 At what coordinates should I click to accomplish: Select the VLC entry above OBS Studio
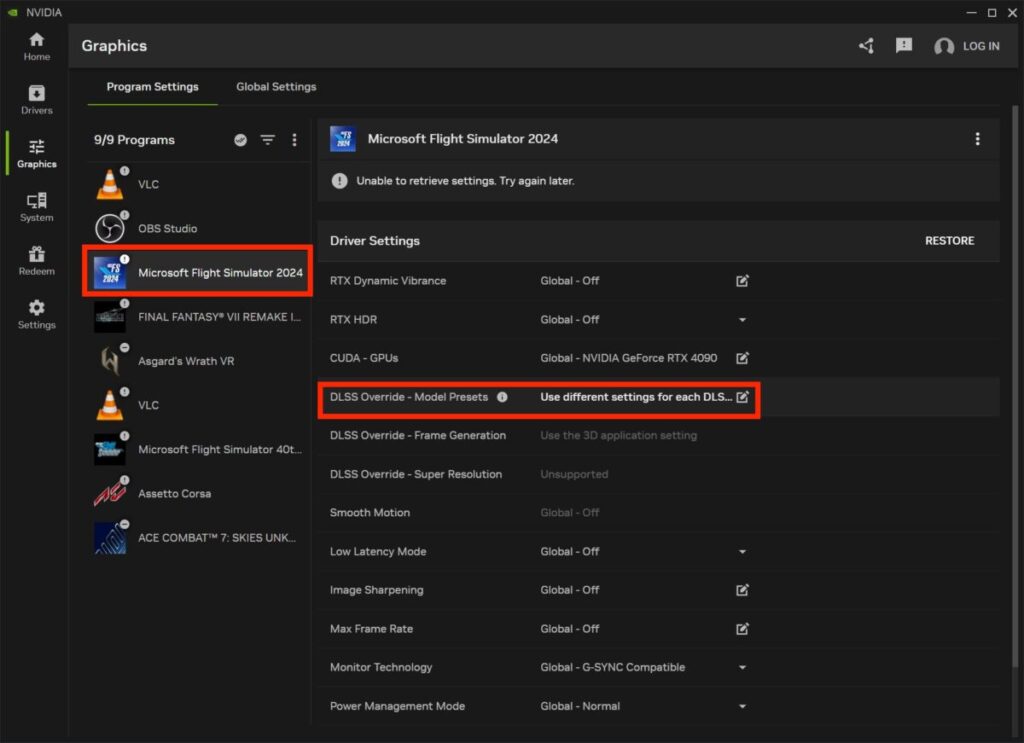pos(198,184)
